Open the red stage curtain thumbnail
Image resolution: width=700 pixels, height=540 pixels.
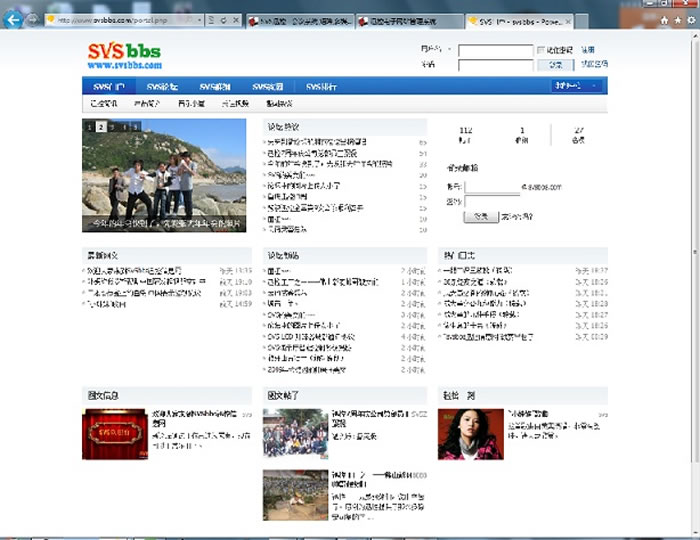[x=114, y=434]
